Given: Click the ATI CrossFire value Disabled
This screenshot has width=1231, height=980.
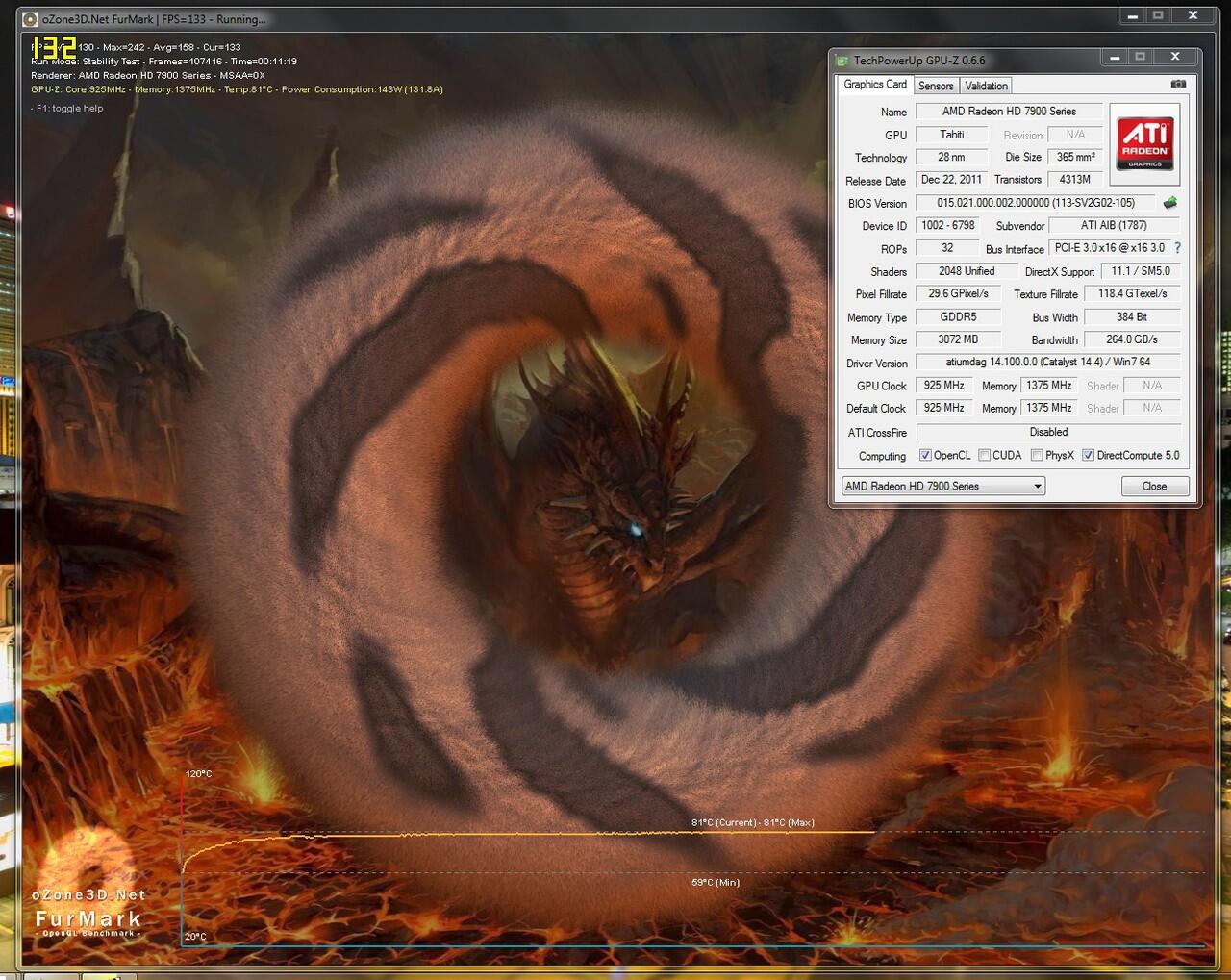Looking at the screenshot, I should pos(1048,432).
